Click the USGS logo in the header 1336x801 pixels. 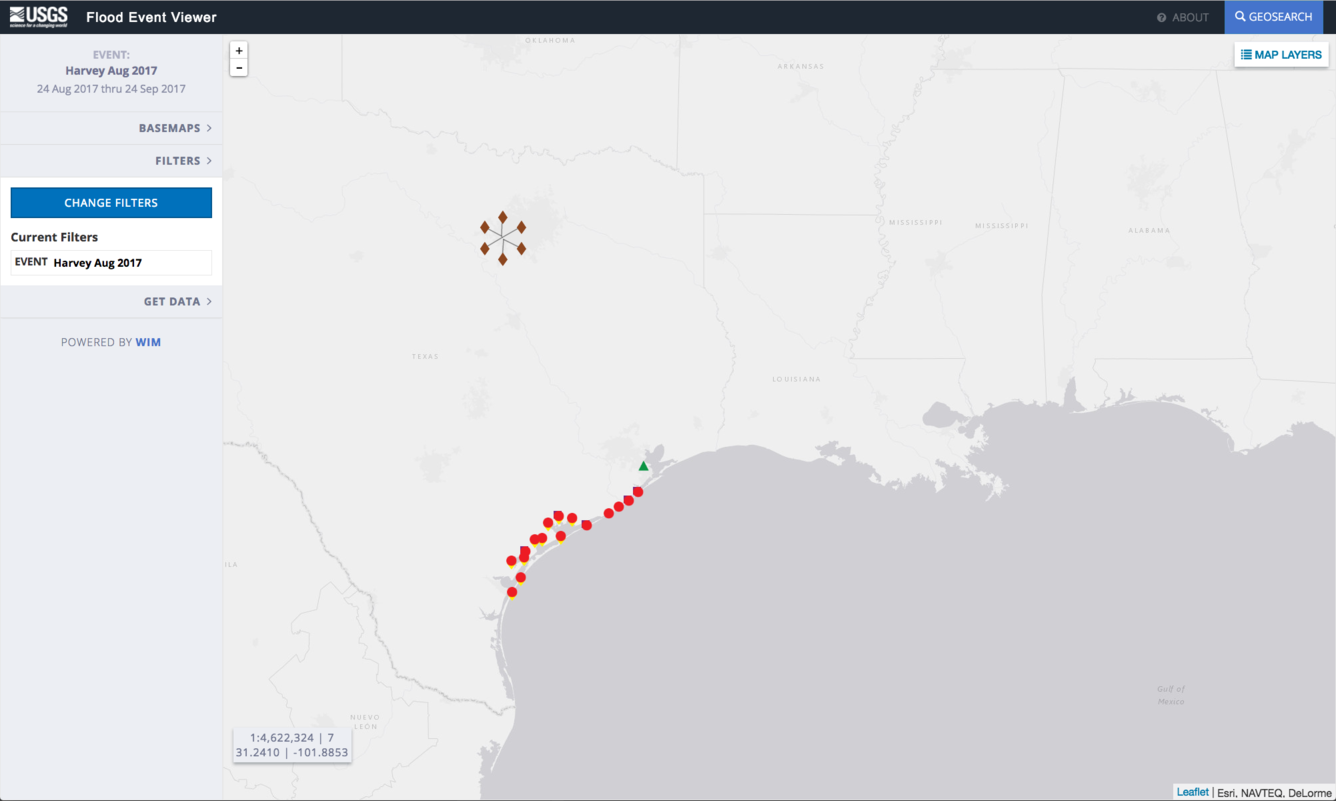click(39, 16)
